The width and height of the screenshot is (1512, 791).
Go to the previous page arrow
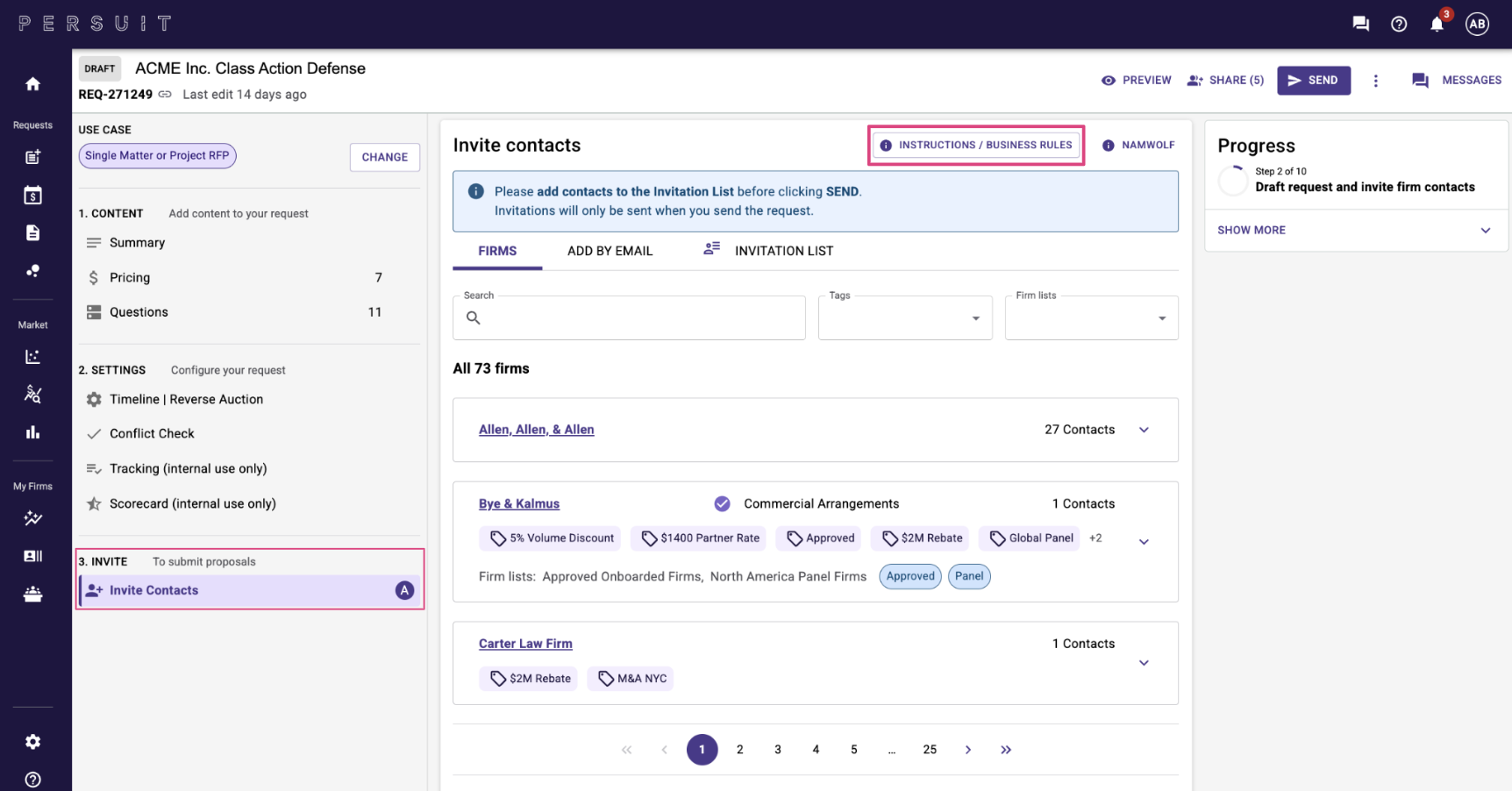coord(664,750)
